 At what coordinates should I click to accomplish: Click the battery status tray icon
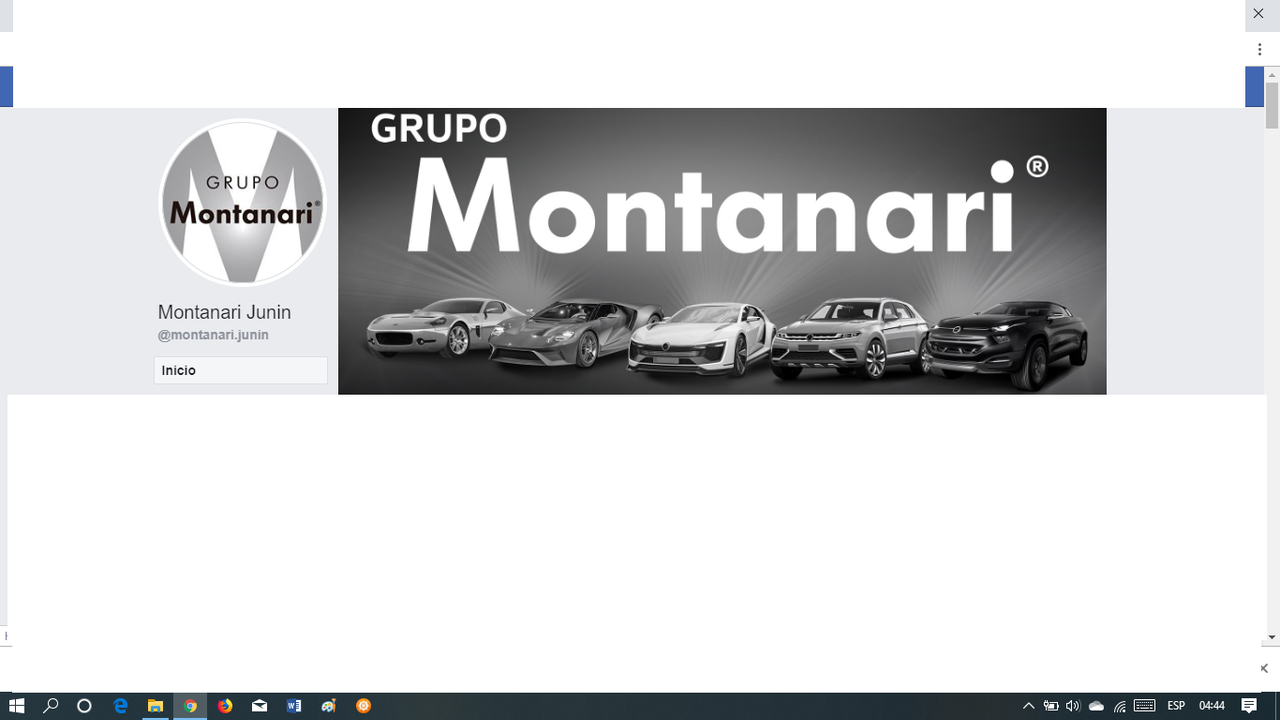pos(1051,706)
